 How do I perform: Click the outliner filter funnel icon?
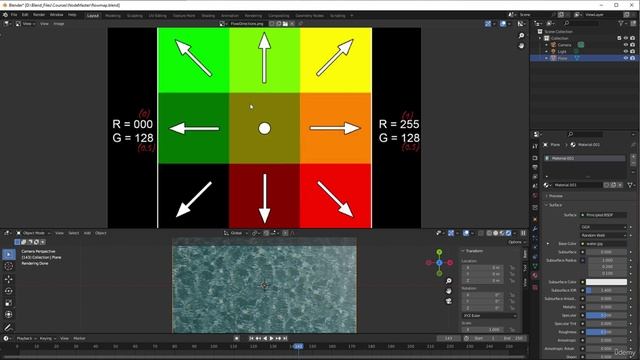point(621,24)
